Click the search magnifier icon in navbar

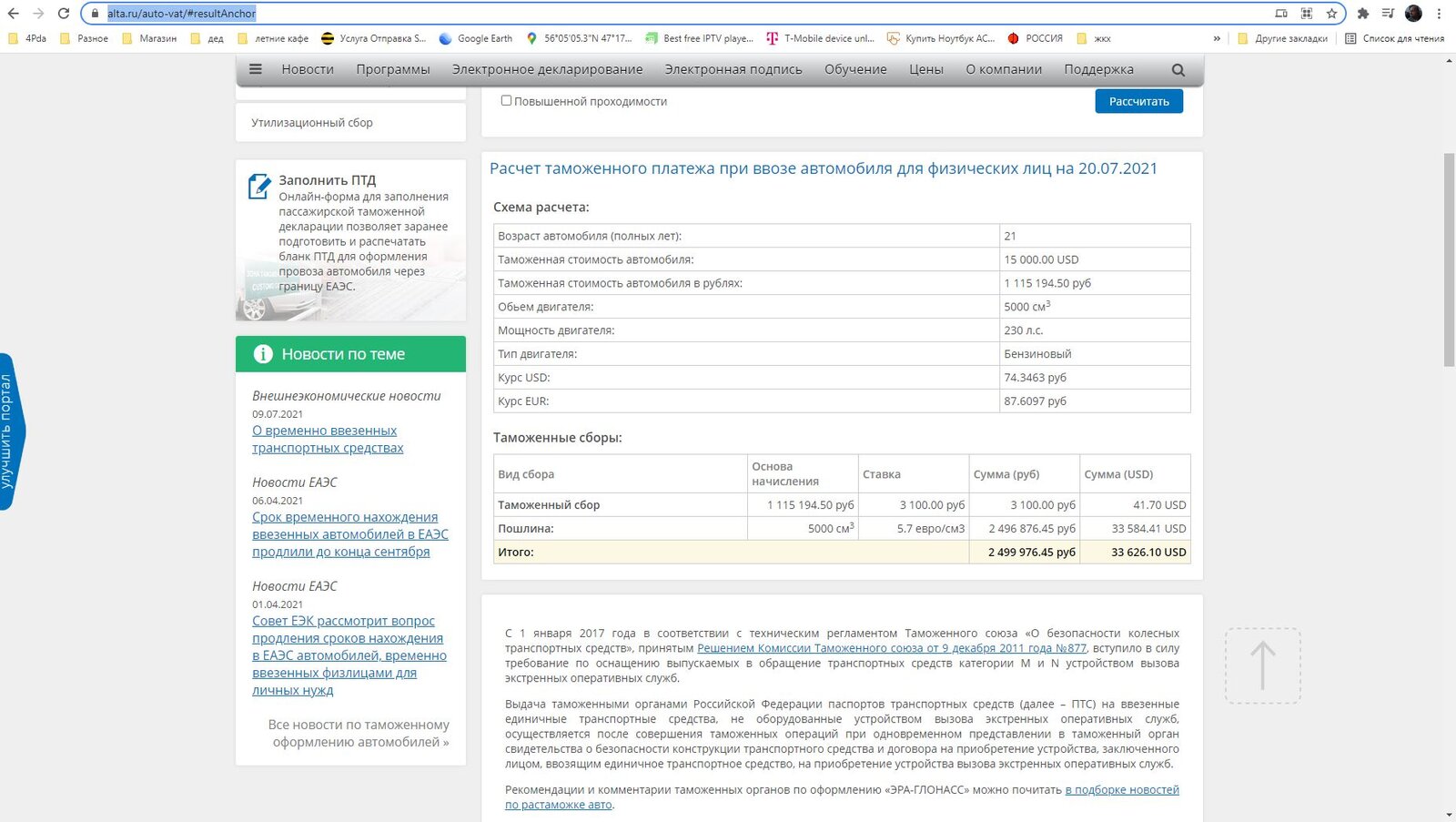(x=1178, y=70)
